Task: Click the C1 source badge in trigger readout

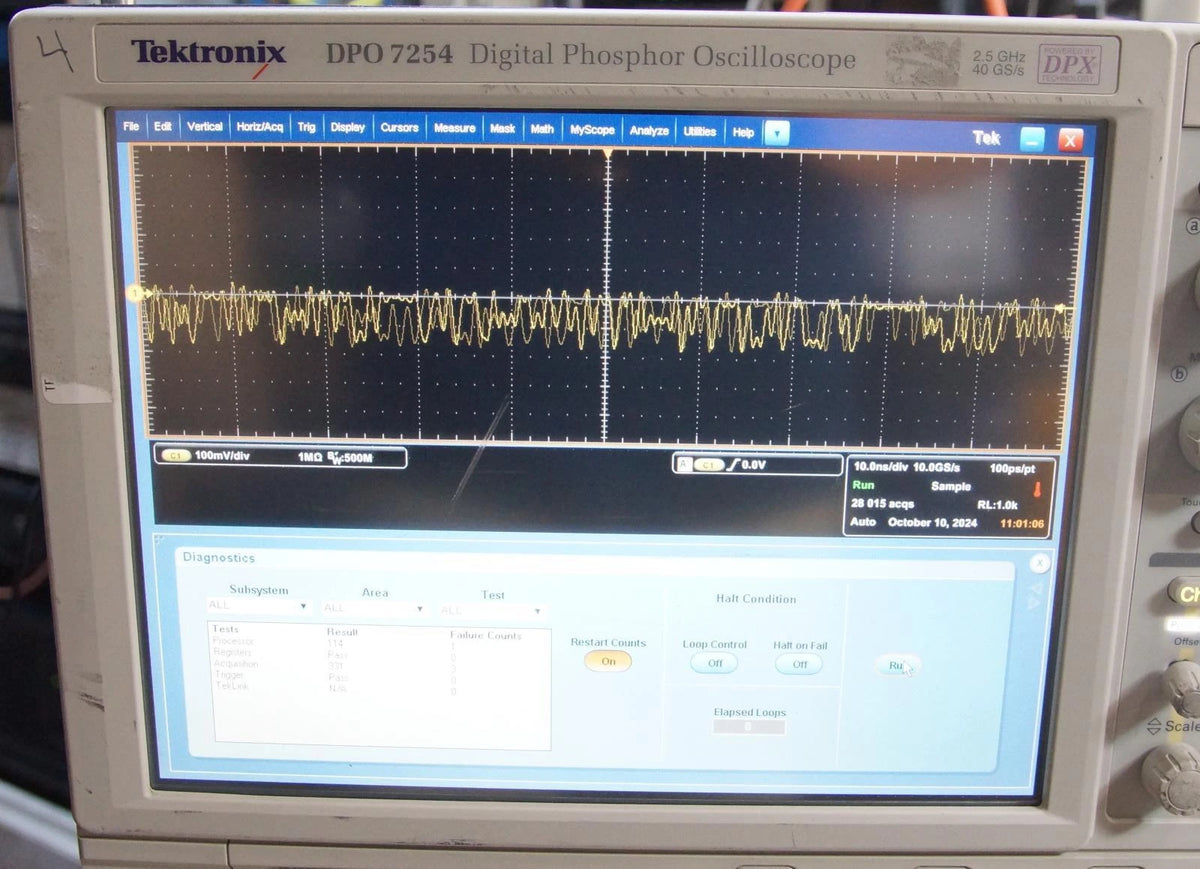Action: tap(708, 465)
